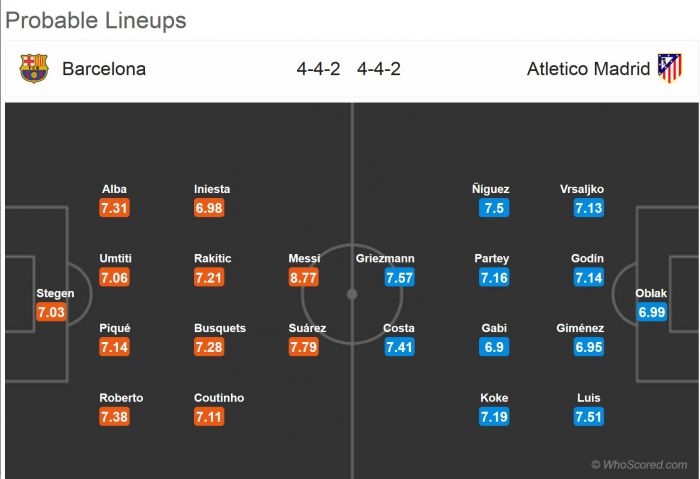Select Griezmann's 7.57 rating badge
This screenshot has width=700, height=479.
[x=399, y=278]
